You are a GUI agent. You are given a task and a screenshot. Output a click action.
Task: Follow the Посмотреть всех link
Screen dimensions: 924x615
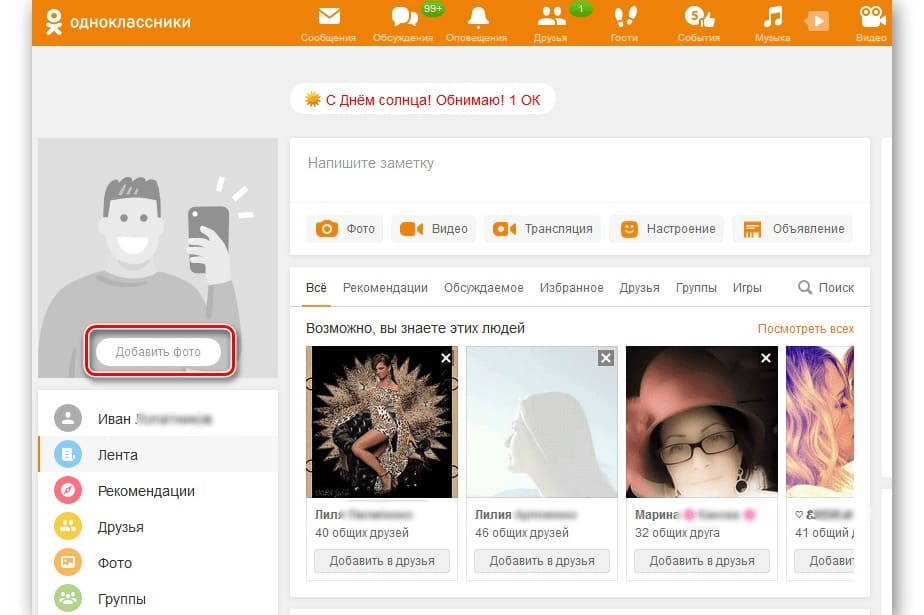point(805,329)
